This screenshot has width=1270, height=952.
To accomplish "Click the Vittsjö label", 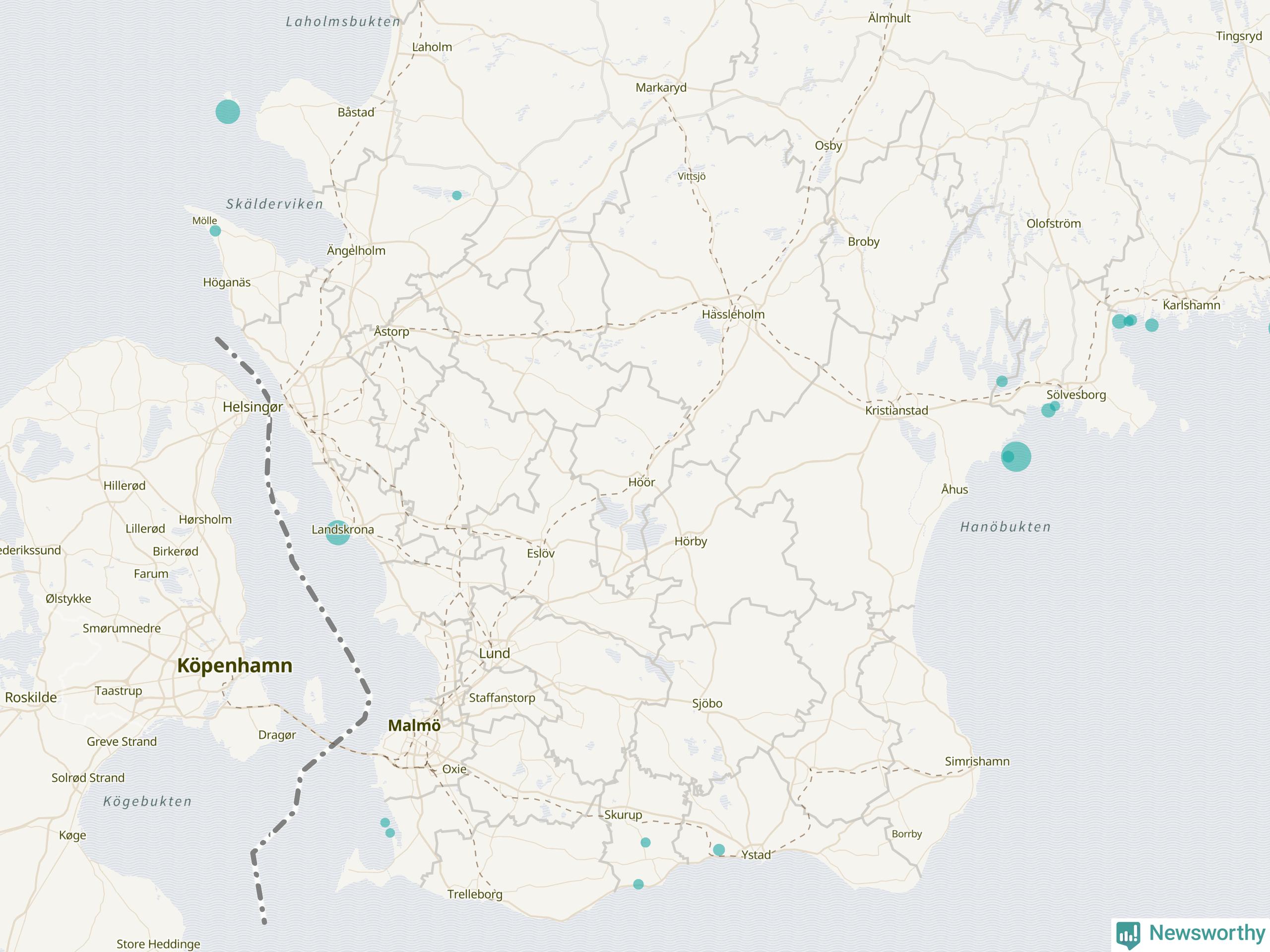I will coord(691,176).
